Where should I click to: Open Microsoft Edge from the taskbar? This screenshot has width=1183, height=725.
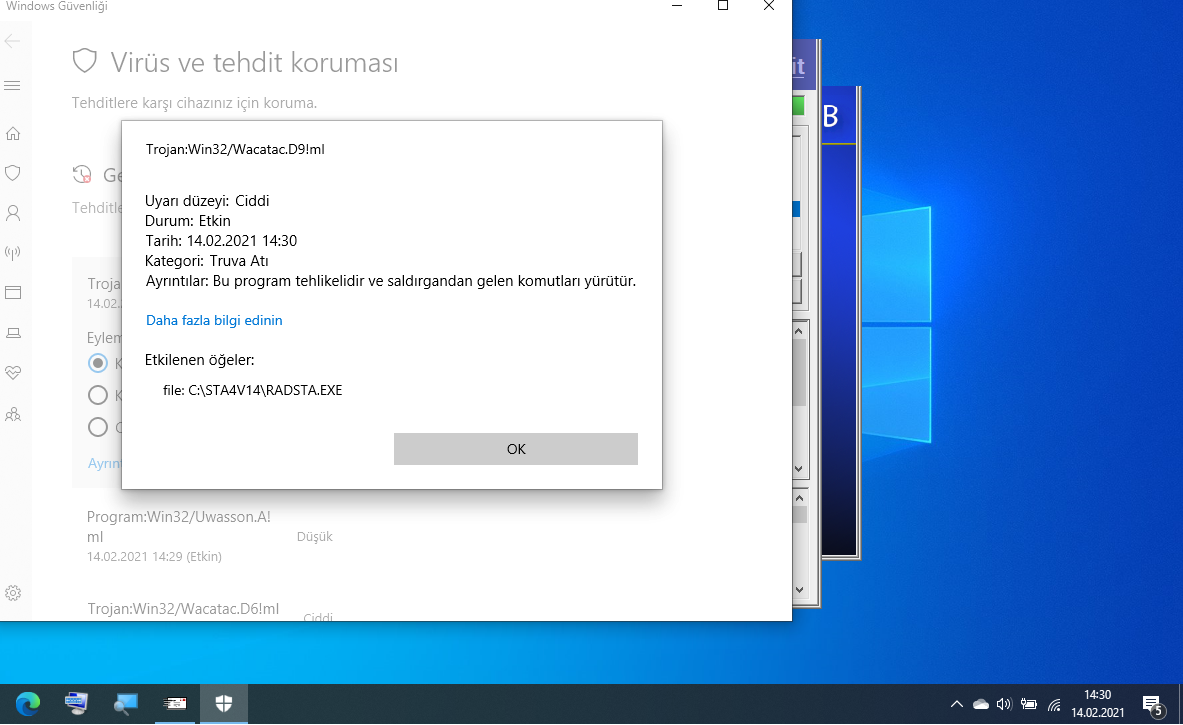click(x=28, y=704)
